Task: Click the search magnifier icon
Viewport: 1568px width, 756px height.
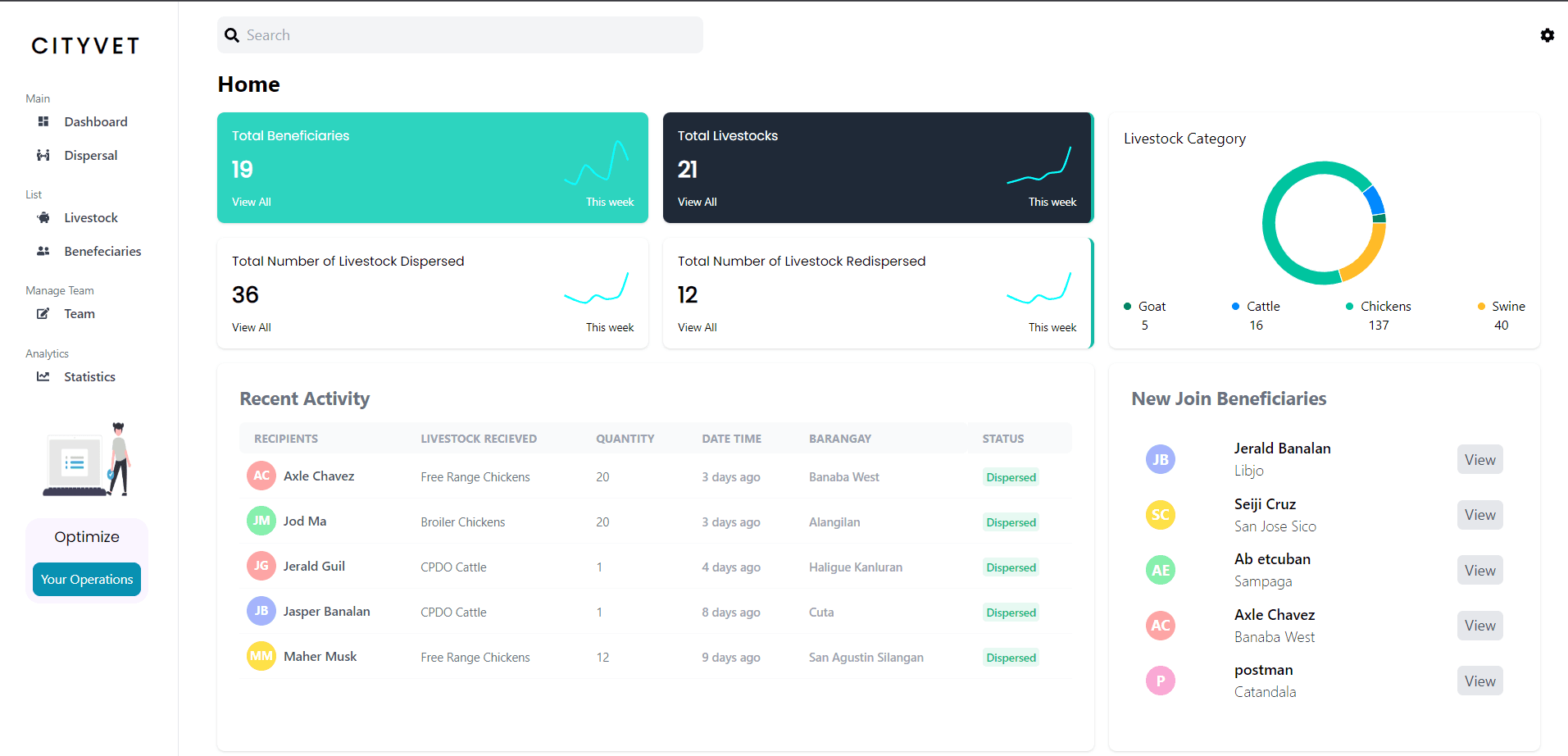Action: tap(232, 35)
